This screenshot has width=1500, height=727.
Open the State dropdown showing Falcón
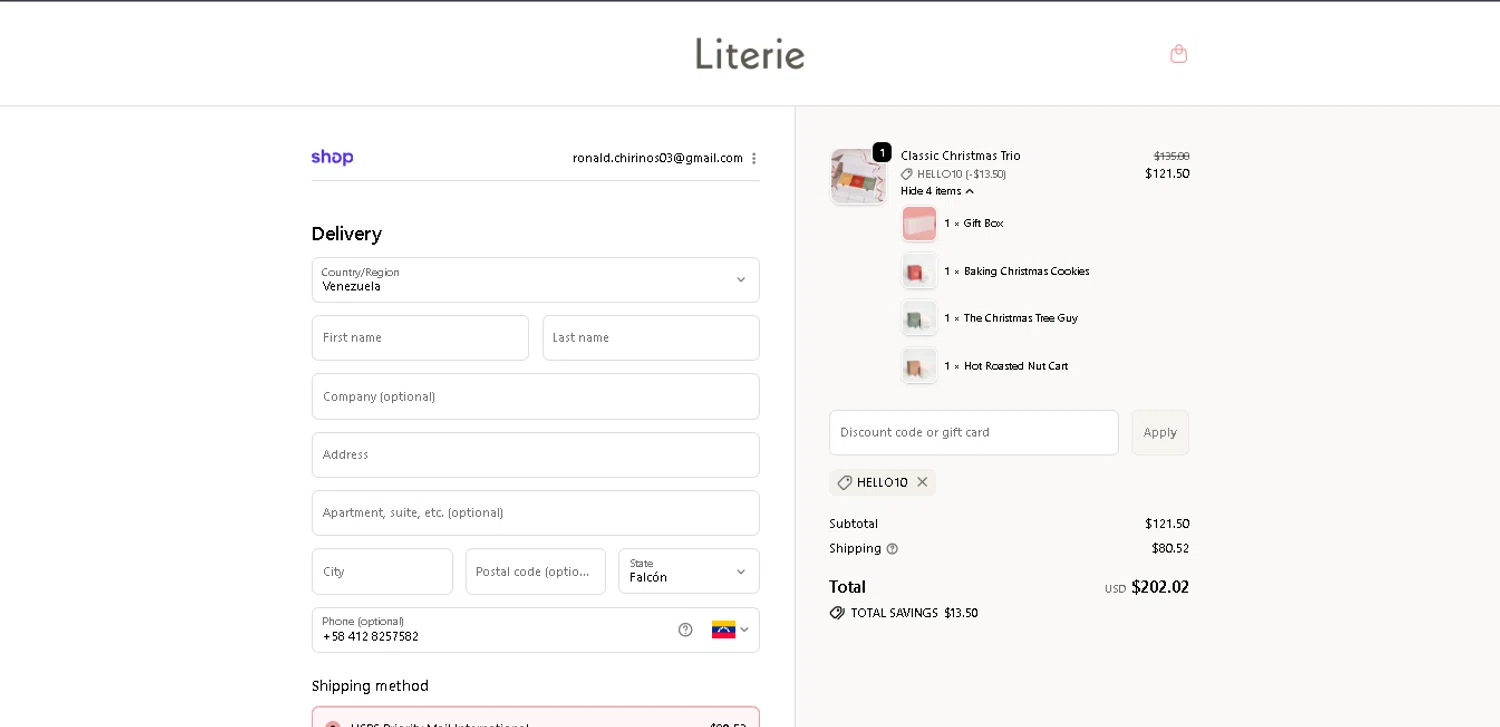(689, 571)
